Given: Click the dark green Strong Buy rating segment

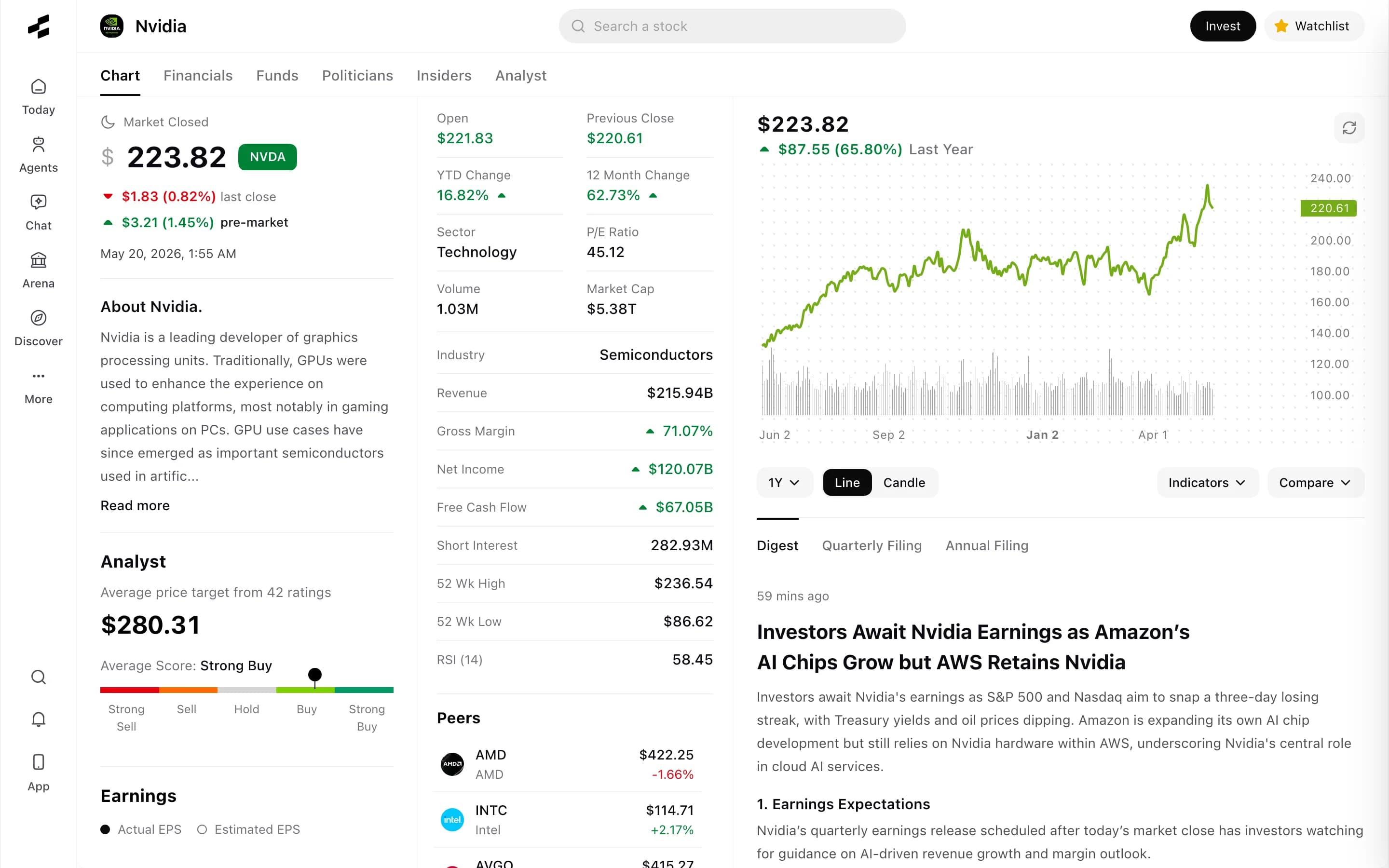Looking at the screenshot, I should pos(364,690).
